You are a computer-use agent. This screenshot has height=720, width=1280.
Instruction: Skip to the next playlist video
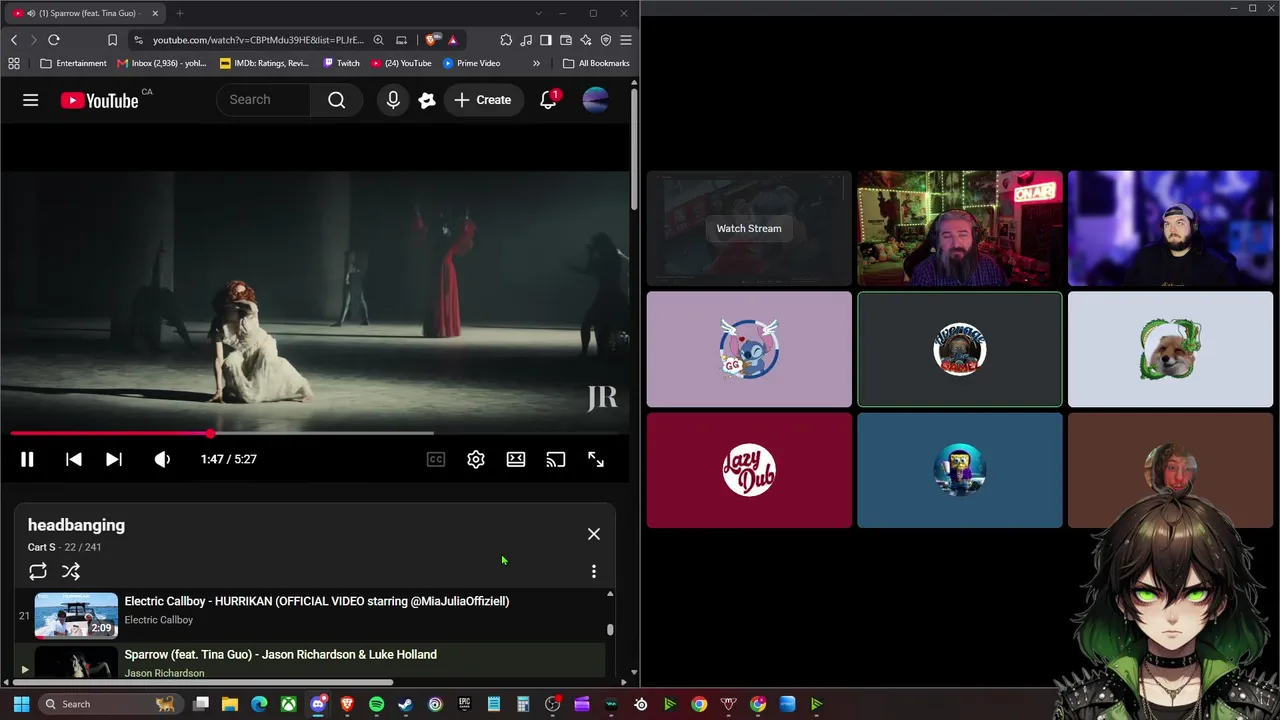point(114,459)
